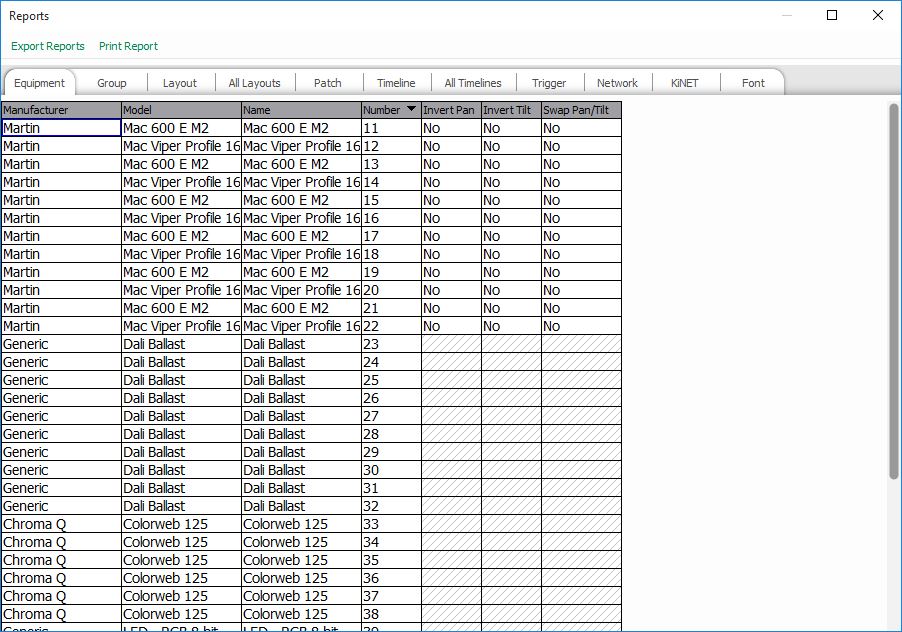The width and height of the screenshot is (902, 632).
Task: Click the Martin cell in row number 15
Action: [61, 200]
